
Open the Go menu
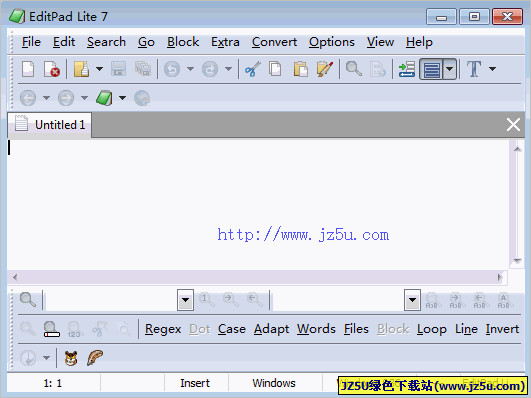146,42
